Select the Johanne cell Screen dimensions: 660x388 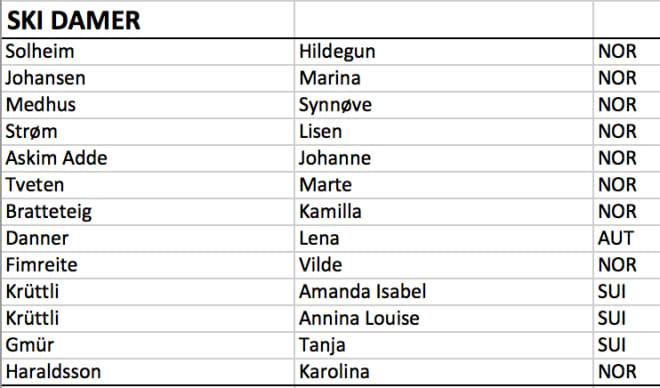click(x=444, y=158)
